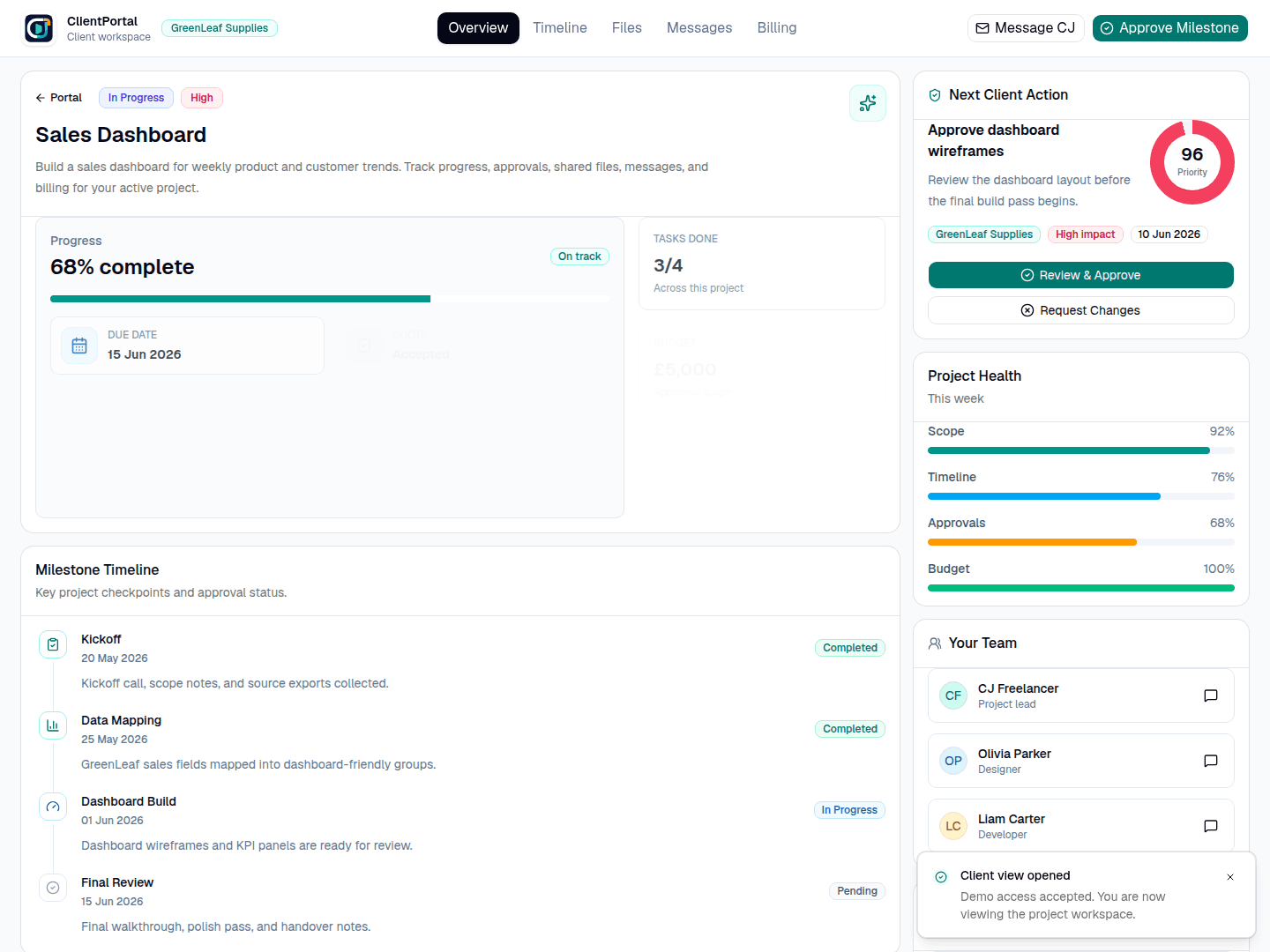Click the In Progress status badge near Portal
Image resolution: width=1270 pixels, height=952 pixels.
(136, 98)
